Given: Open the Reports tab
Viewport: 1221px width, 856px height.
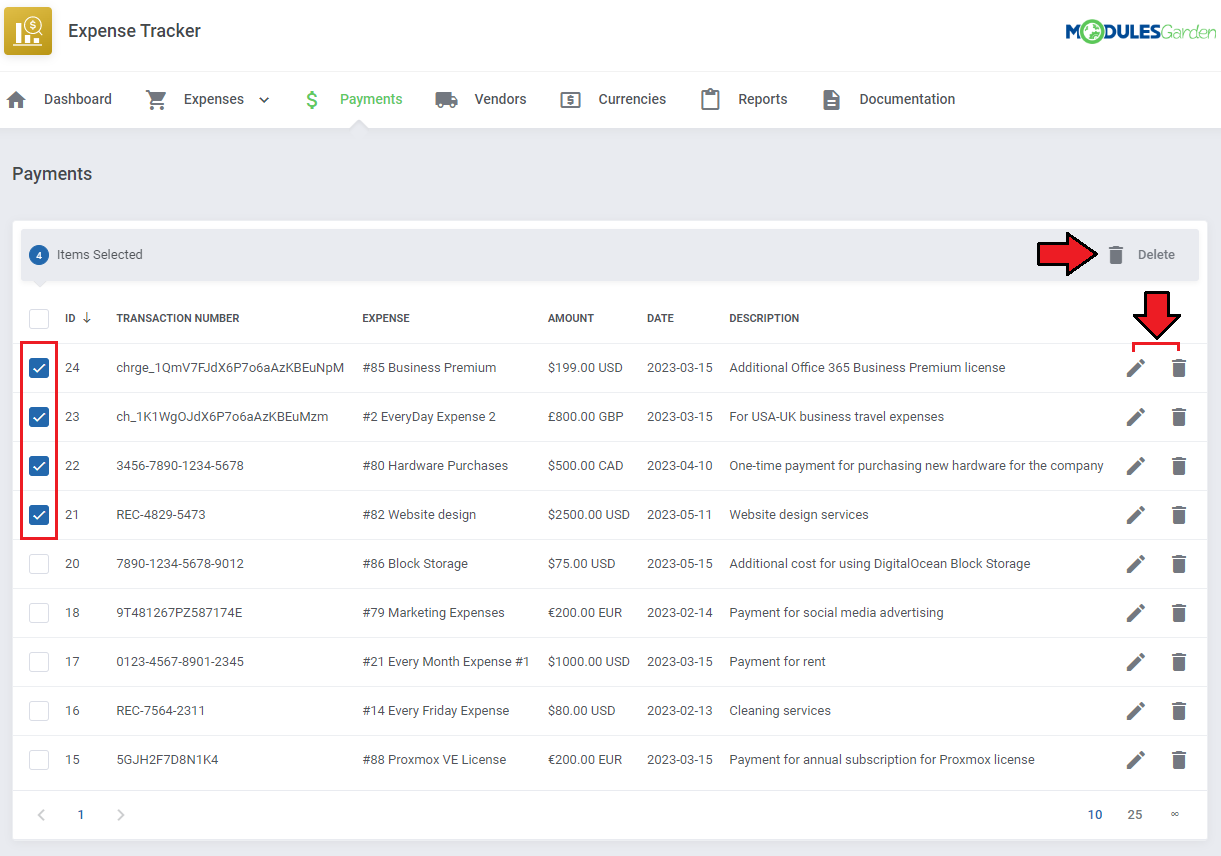Looking at the screenshot, I should (744, 99).
